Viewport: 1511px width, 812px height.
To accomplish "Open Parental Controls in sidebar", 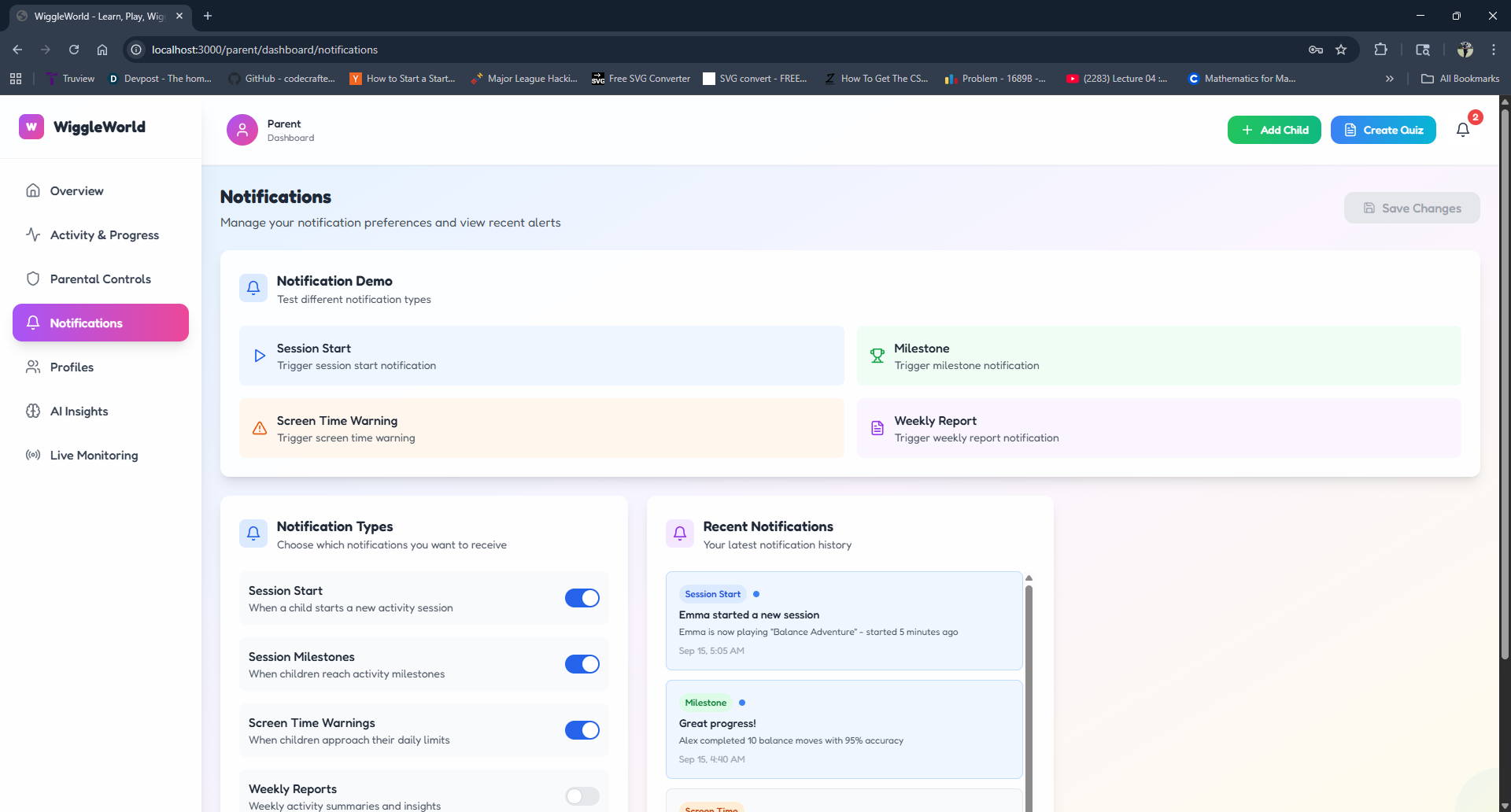I will (101, 279).
